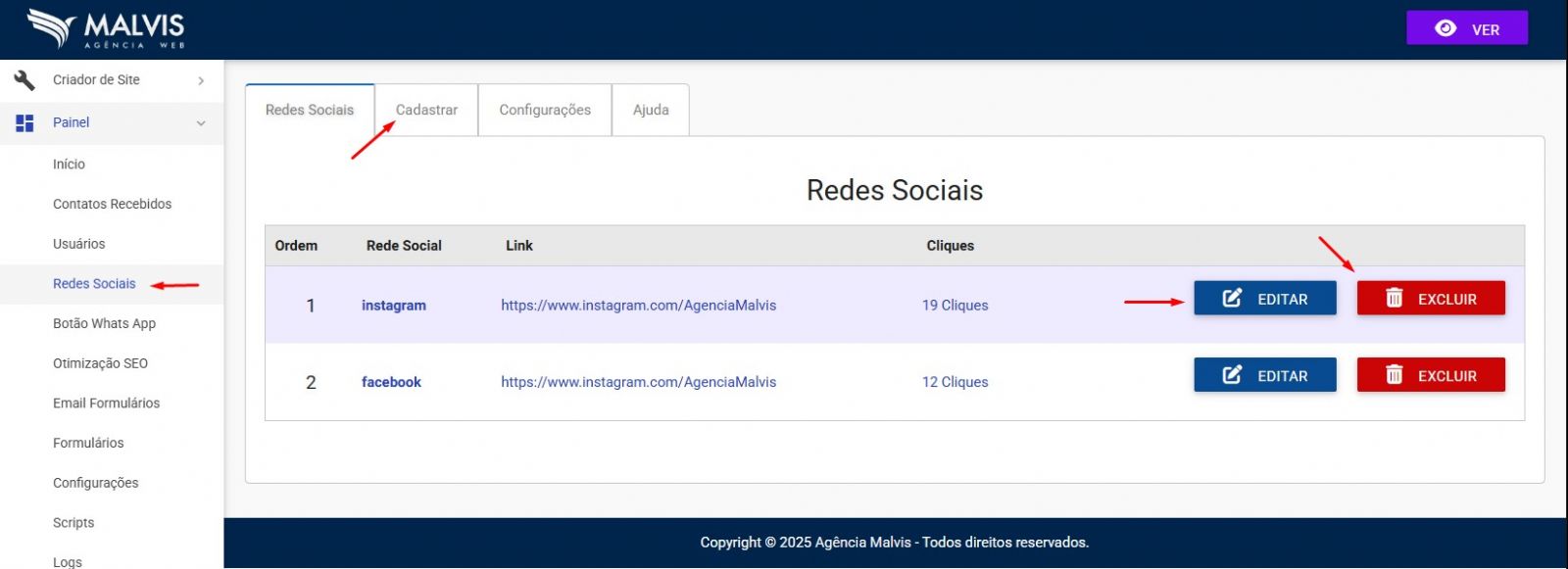Click the wrench icon beside Criador de Site
Viewport: 1568px width, 569px height.
24,80
